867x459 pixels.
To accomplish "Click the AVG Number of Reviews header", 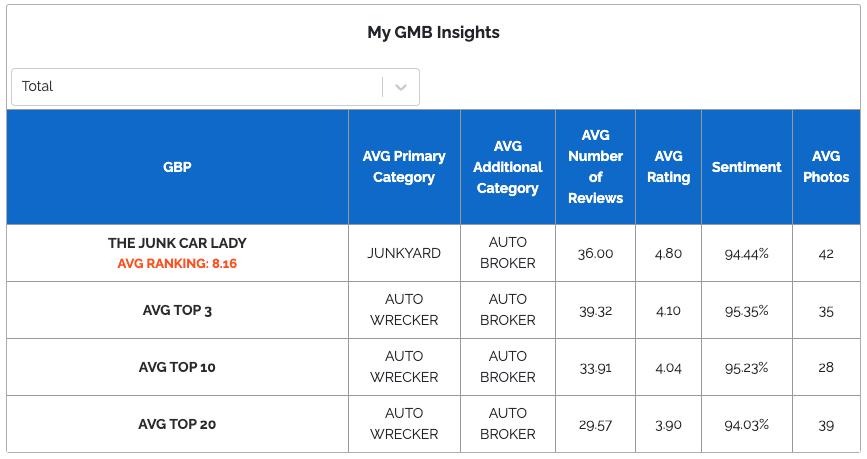I will pyautogui.click(x=595, y=167).
